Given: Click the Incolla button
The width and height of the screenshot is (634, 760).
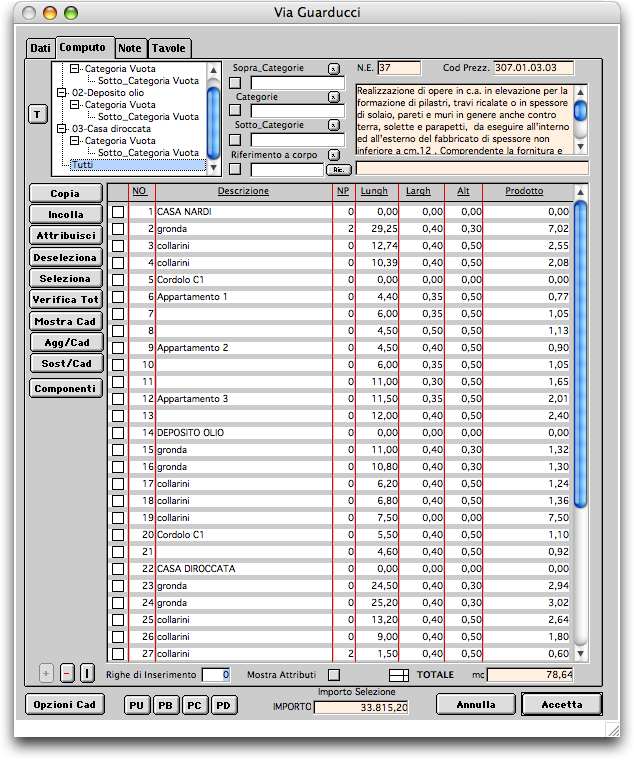Looking at the screenshot, I should pos(65,214).
